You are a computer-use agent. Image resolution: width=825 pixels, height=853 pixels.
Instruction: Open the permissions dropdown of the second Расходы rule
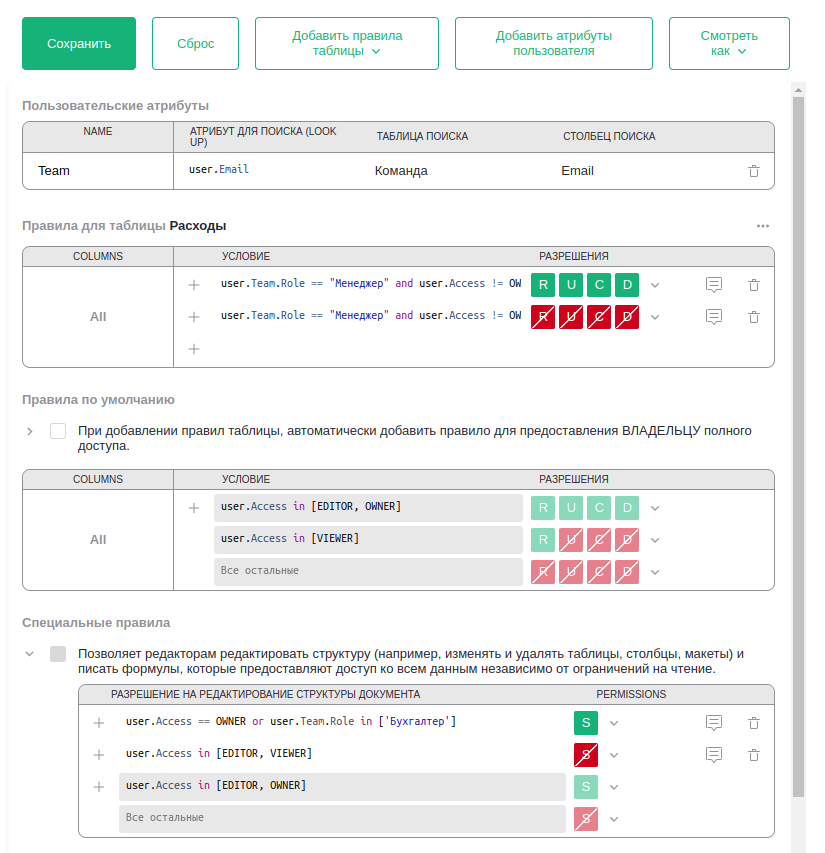(x=655, y=317)
